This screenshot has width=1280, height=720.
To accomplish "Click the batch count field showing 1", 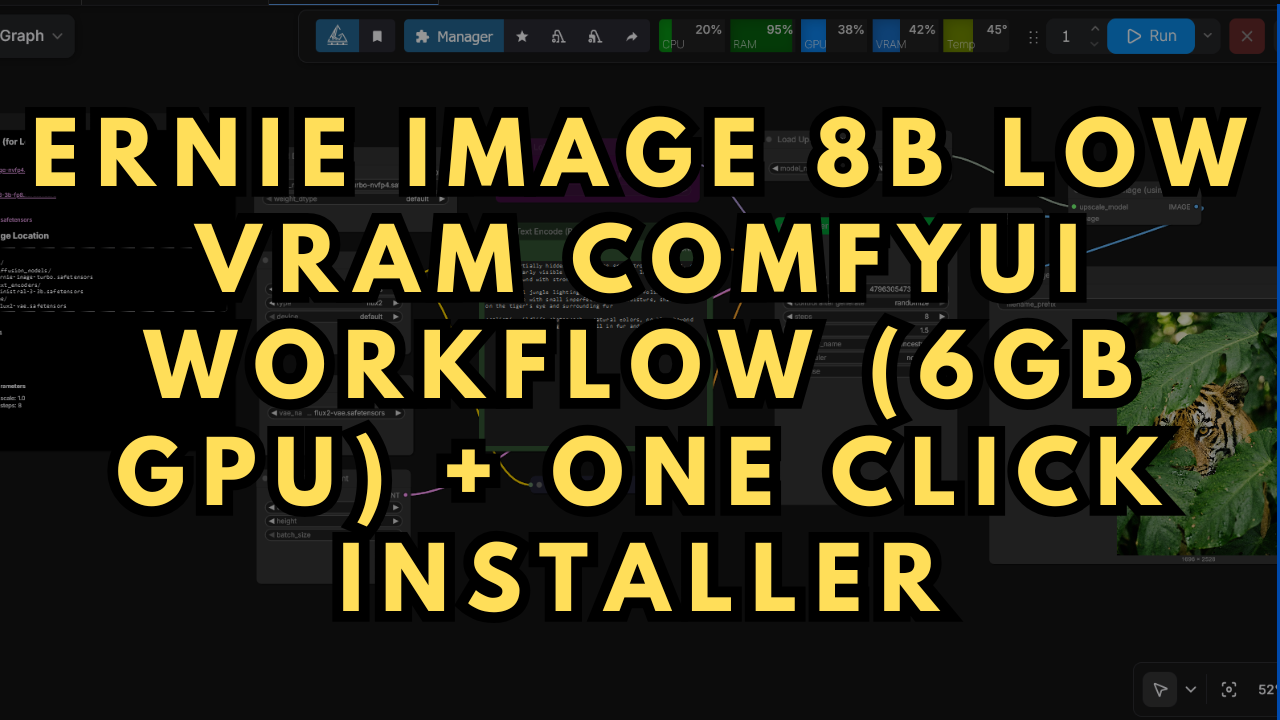I will (x=1067, y=36).
